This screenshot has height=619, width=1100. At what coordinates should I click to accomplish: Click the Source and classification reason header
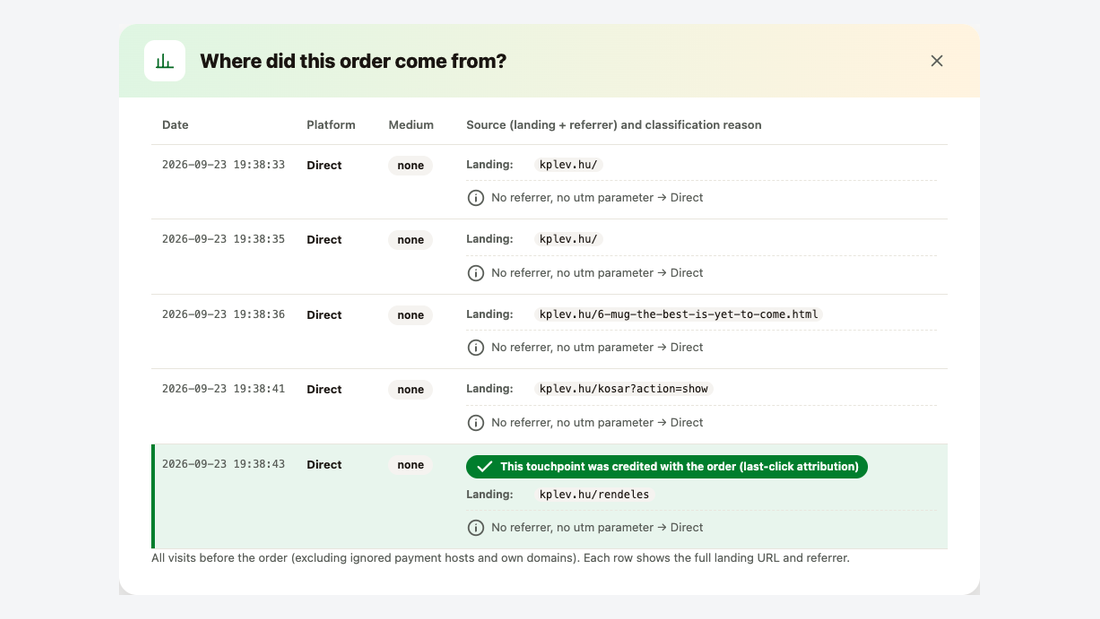pyautogui.click(x=614, y=125)
